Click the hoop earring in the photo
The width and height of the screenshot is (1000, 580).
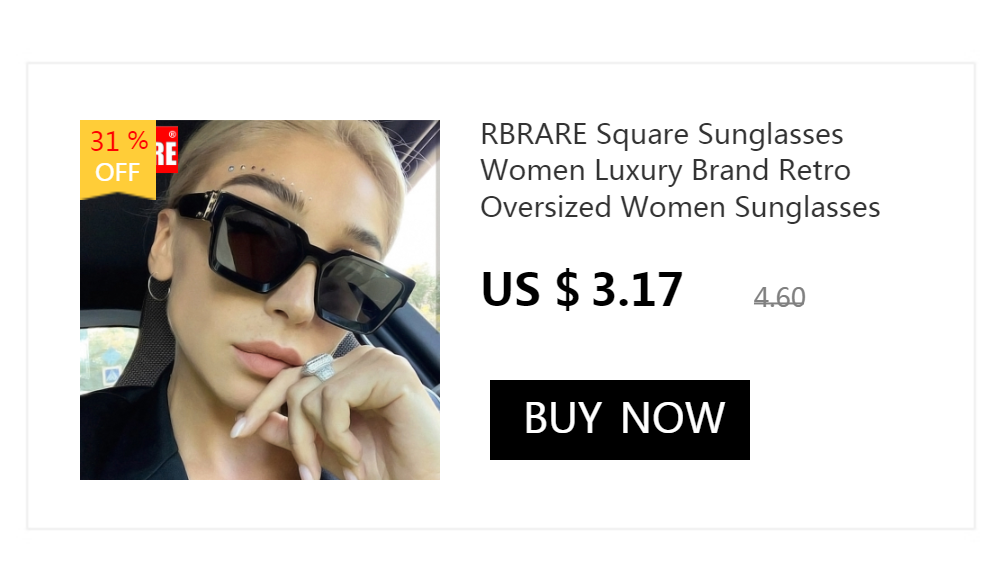158,287
